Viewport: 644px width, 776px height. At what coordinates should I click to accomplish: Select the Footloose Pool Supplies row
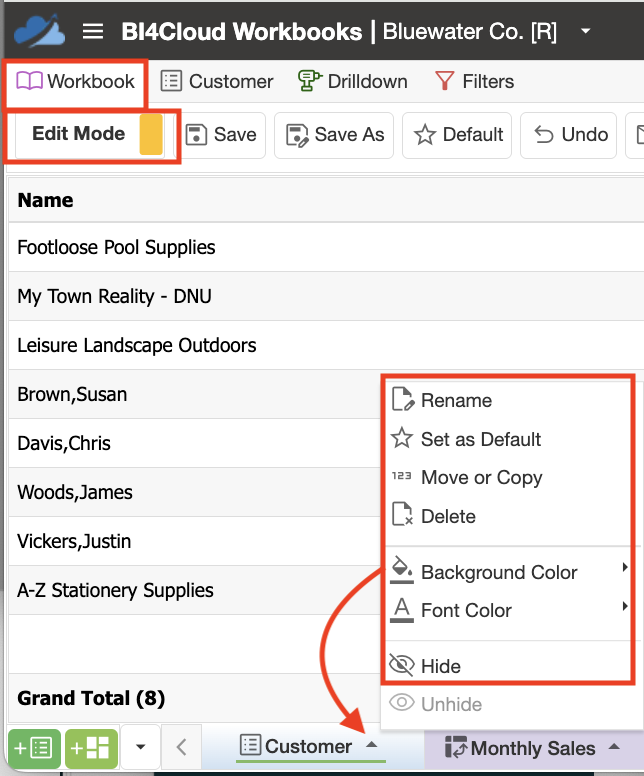326,247
